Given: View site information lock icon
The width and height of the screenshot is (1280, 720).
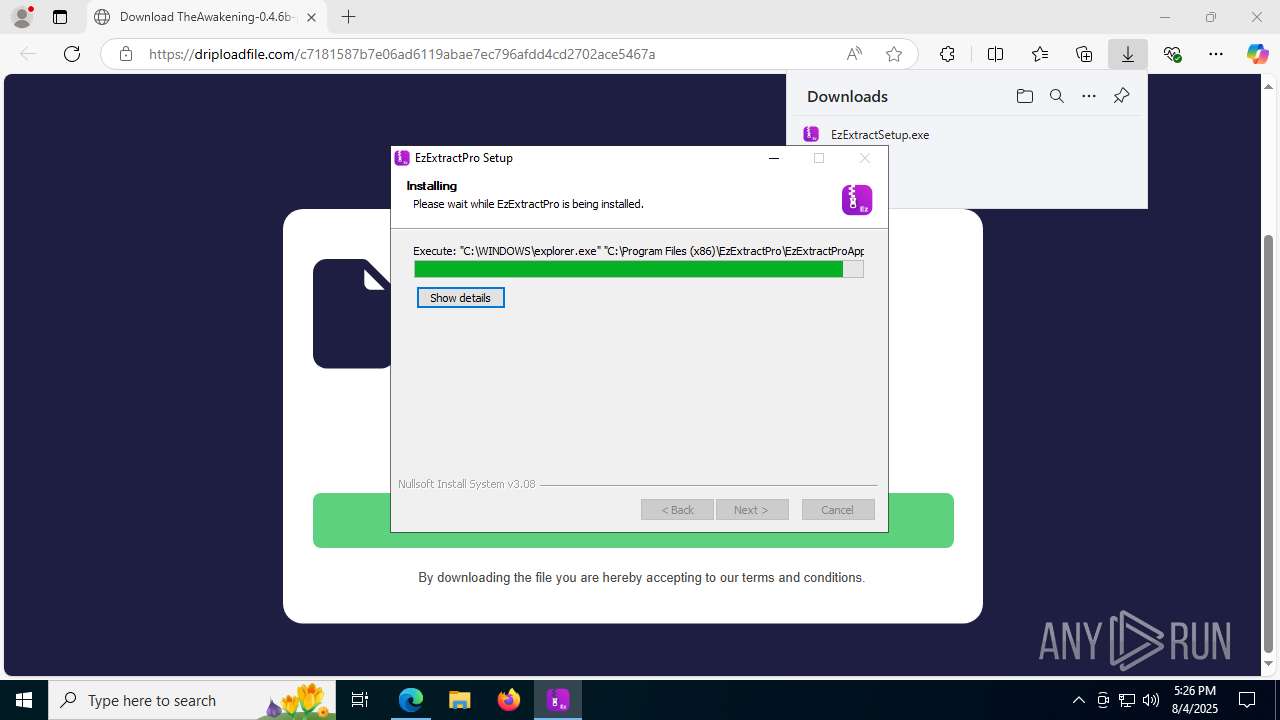Looking at the screenshot, I should tap(126, 54).
